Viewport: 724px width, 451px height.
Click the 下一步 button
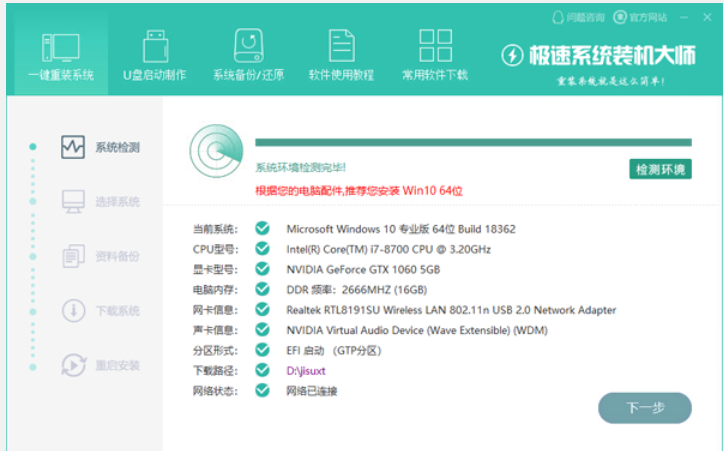click(644, 408)
